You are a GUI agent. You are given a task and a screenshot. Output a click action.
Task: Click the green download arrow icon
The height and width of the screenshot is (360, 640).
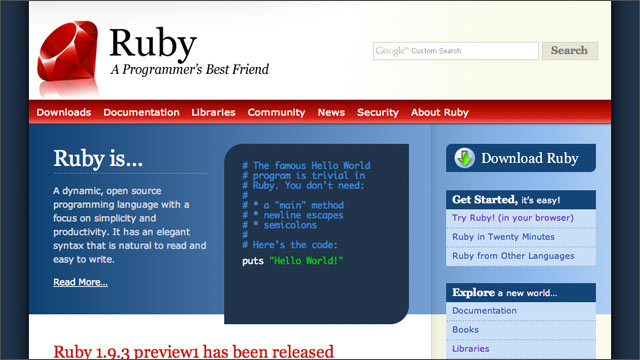464,158
